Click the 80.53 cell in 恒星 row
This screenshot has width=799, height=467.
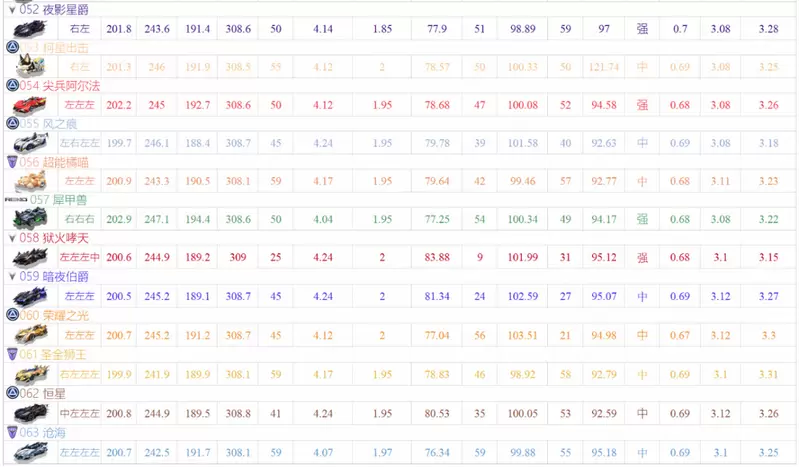437,413
